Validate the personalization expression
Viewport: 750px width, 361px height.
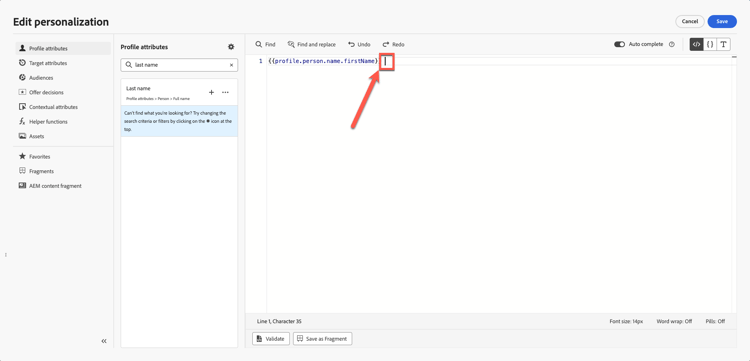[270, 339]
